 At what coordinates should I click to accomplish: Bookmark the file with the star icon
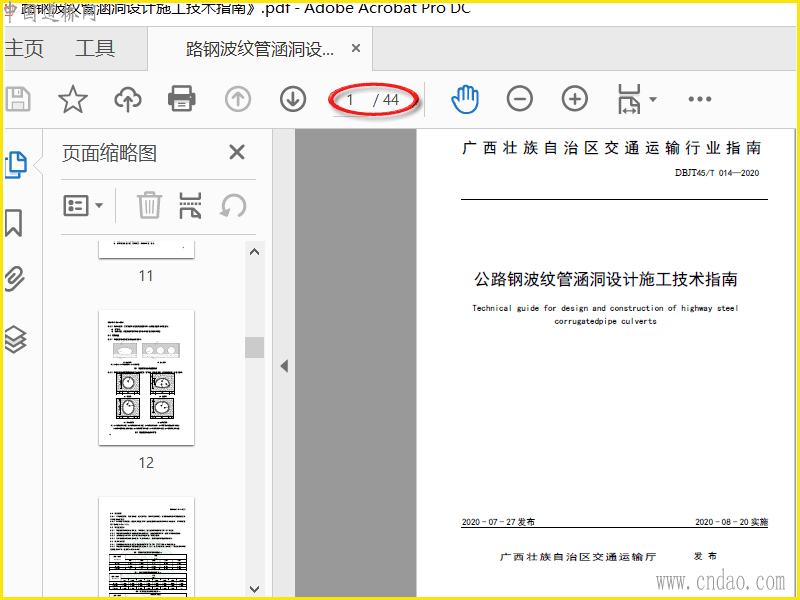pos(72,99)
